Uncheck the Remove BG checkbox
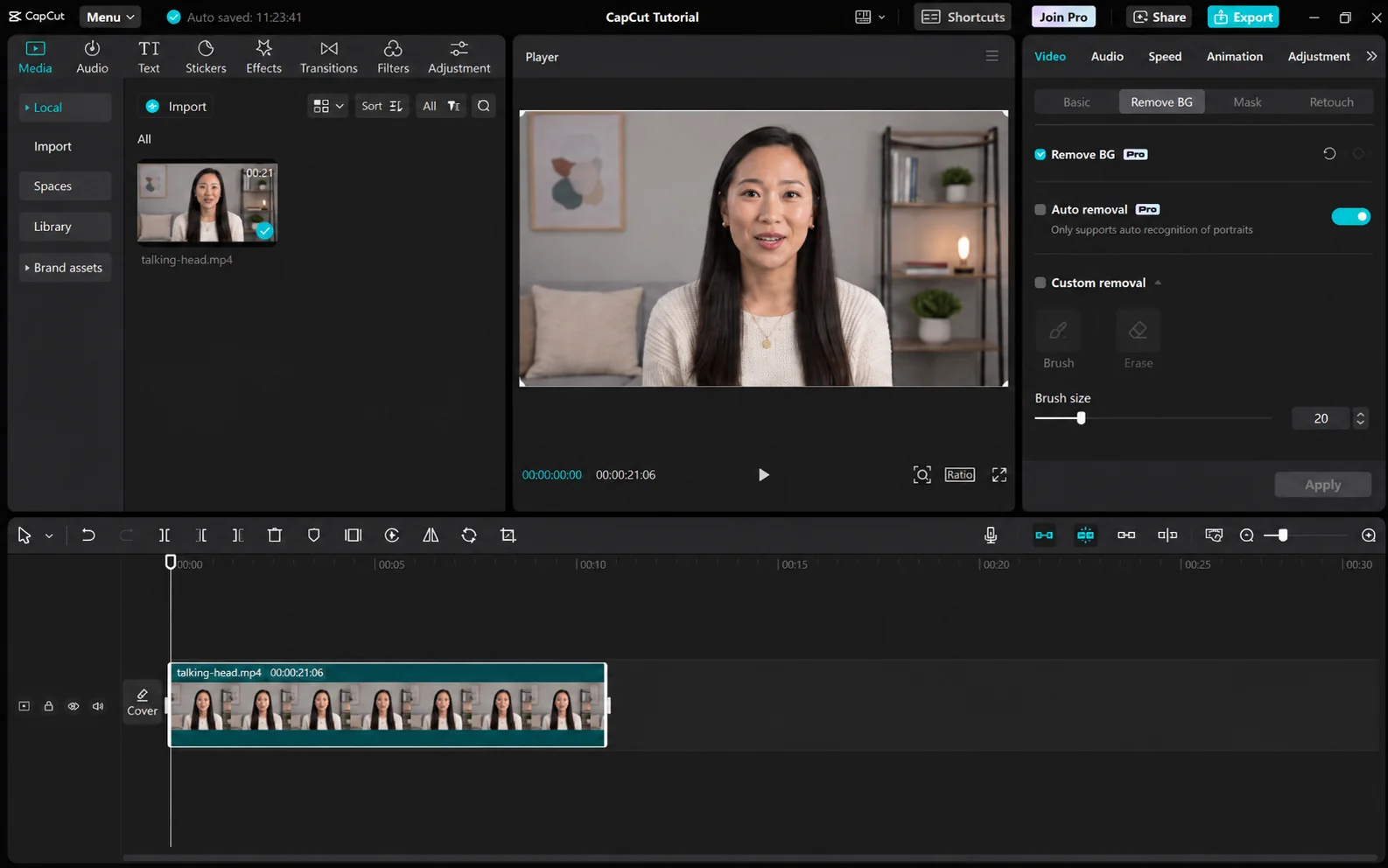1388x868 pixels. pyautogui.click(x=1040, y=154)
